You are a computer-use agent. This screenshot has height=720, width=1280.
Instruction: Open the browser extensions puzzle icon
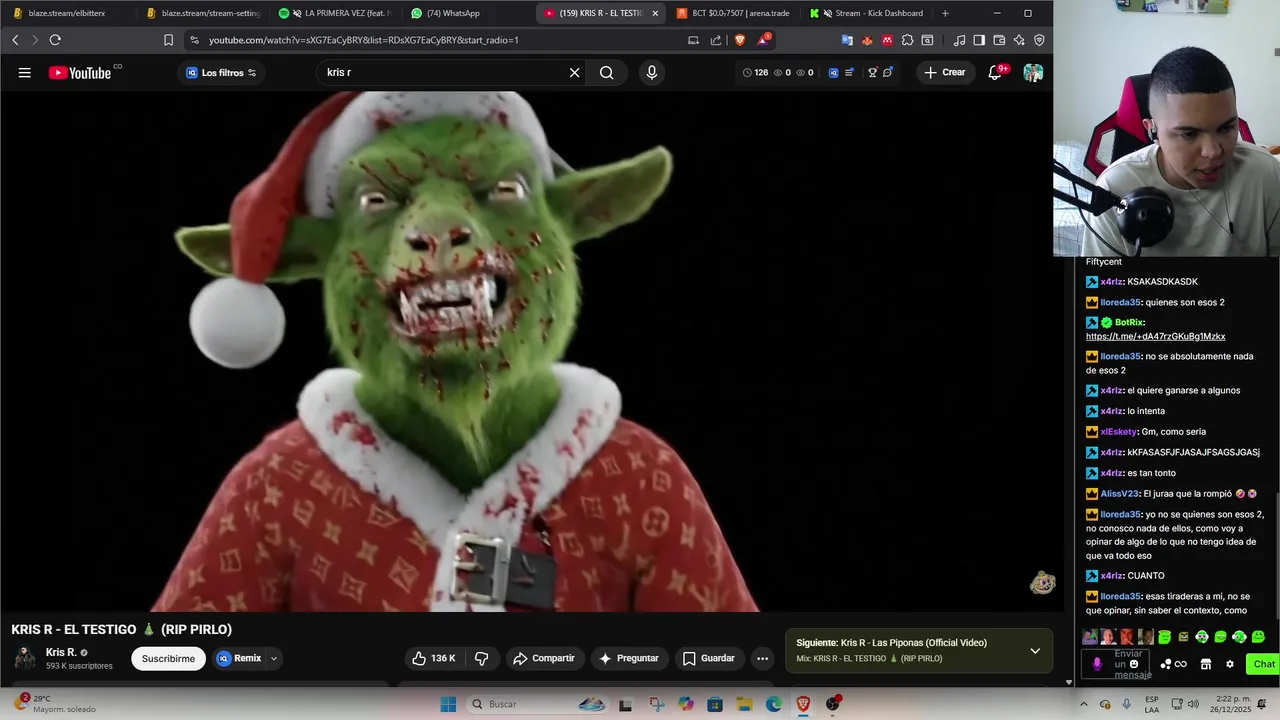click(907, 40)
